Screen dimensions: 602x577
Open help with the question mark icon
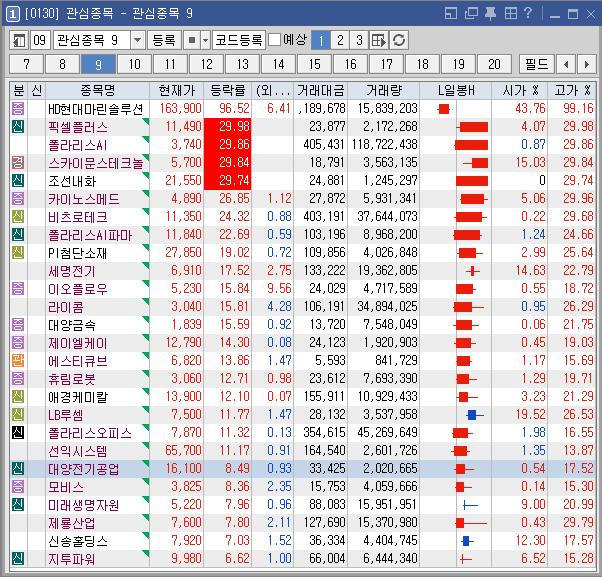tap(529, 13)
